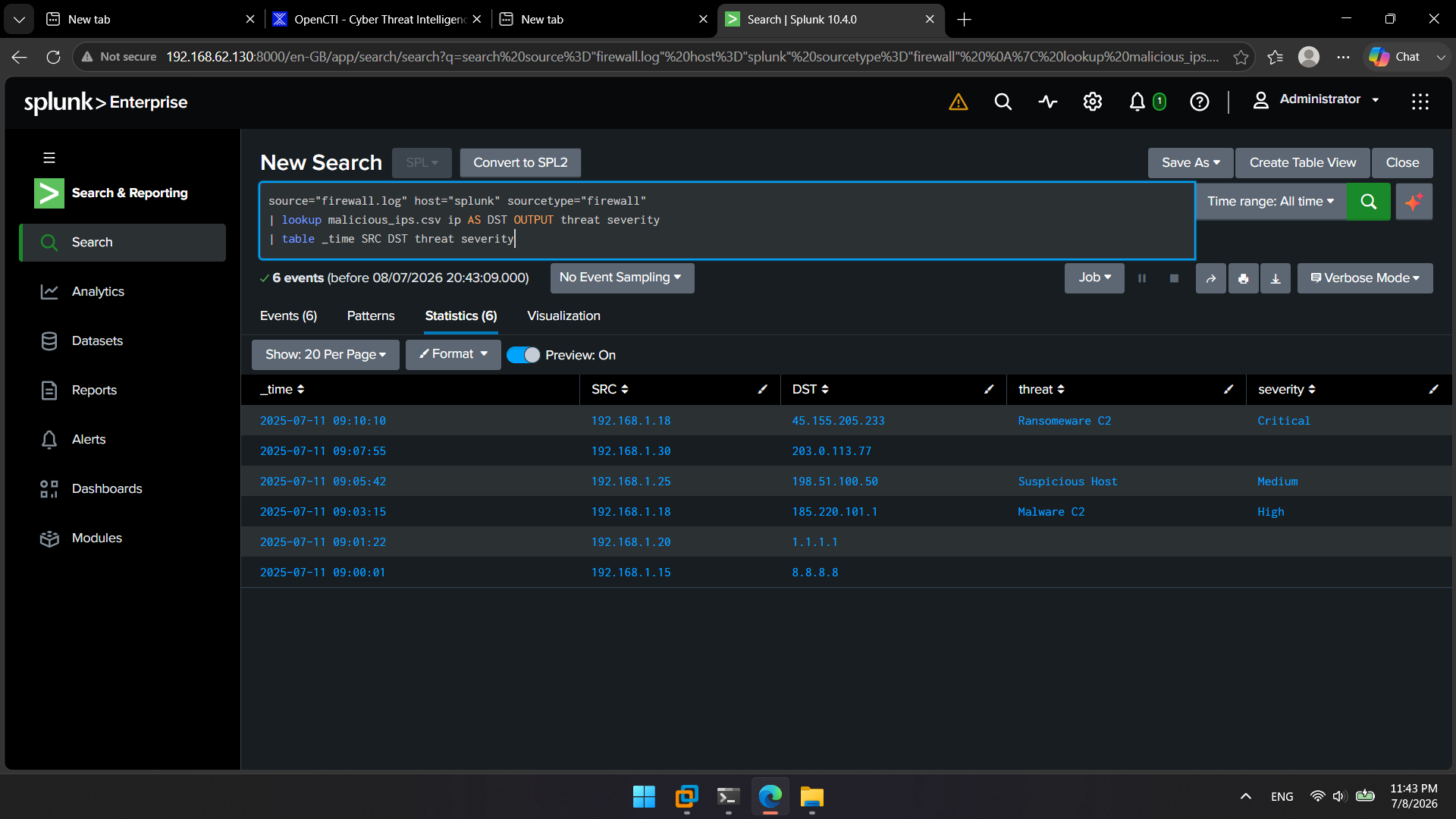The height and width of the screenshot is (819, 1456).
Task: Open the Copilot Chat button
Action: (x=1395, y=57)
